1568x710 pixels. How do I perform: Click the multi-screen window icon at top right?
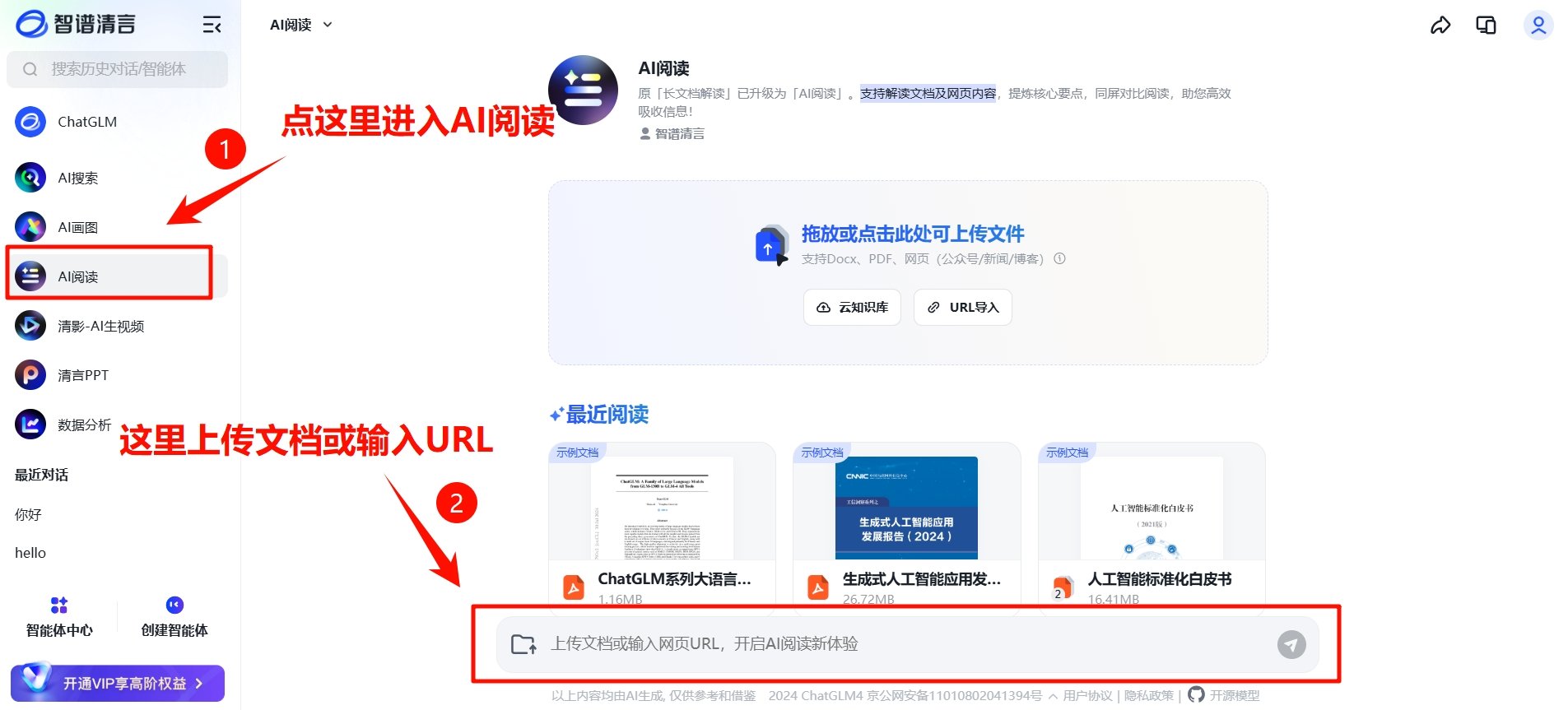click(x=1487, y=26)
